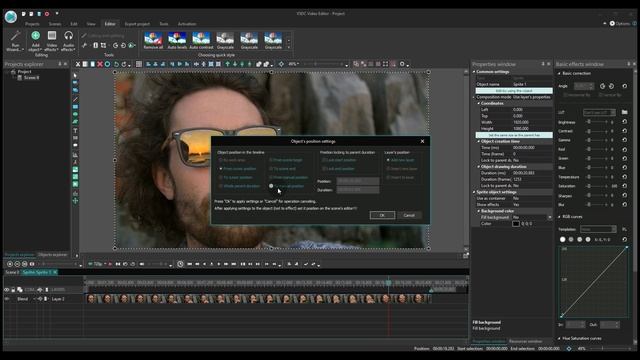
Task: Select the line drawing tool
Action: pos(75,99)
